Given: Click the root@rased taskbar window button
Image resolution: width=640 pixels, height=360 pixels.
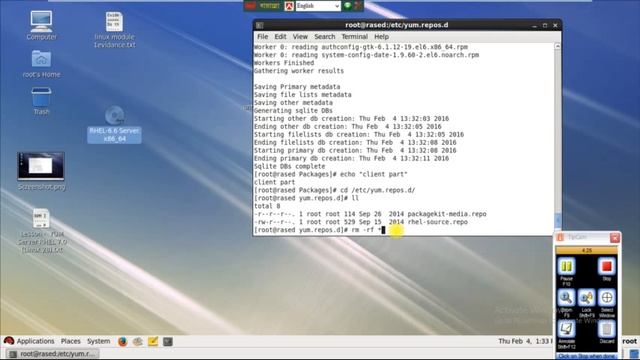Looking at the screenshot, I should 53,354.
